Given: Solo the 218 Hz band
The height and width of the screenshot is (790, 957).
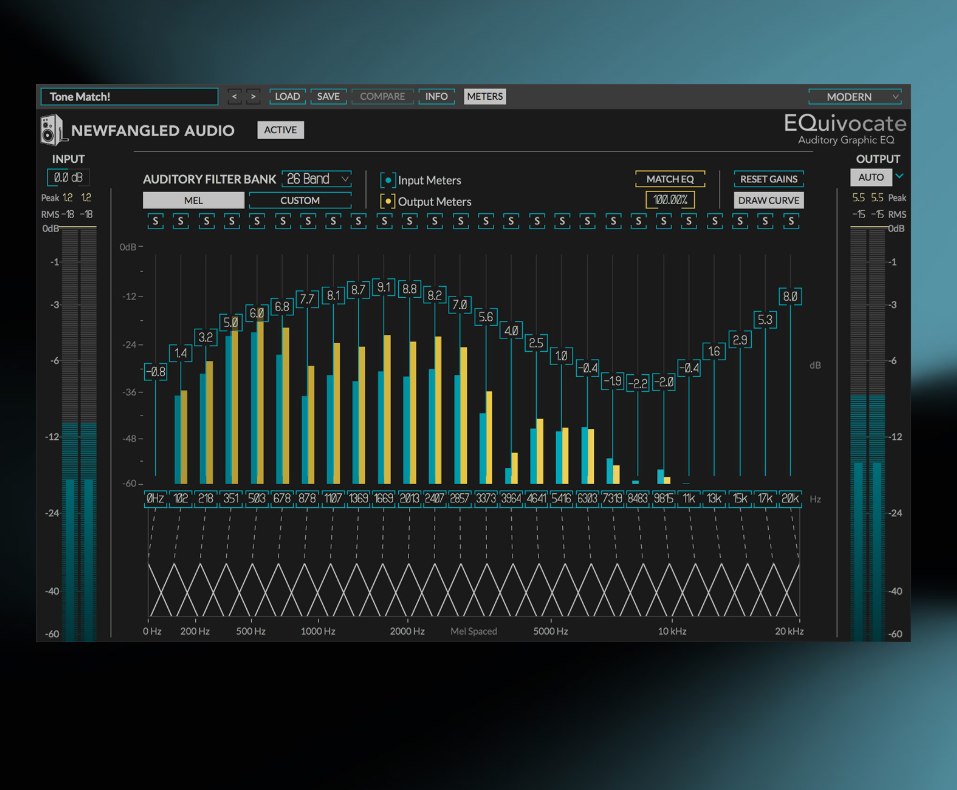Looking at the screenshot, I should tap(206, 221).
